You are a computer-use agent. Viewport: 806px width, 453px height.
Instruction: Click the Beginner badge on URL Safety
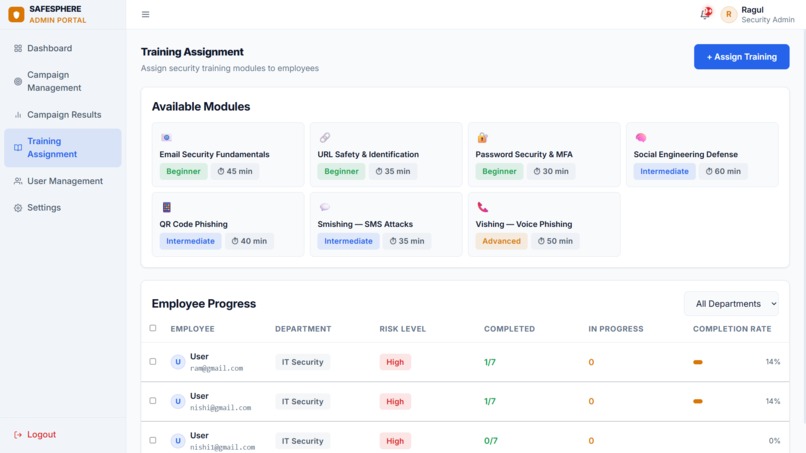coord(341,171)
